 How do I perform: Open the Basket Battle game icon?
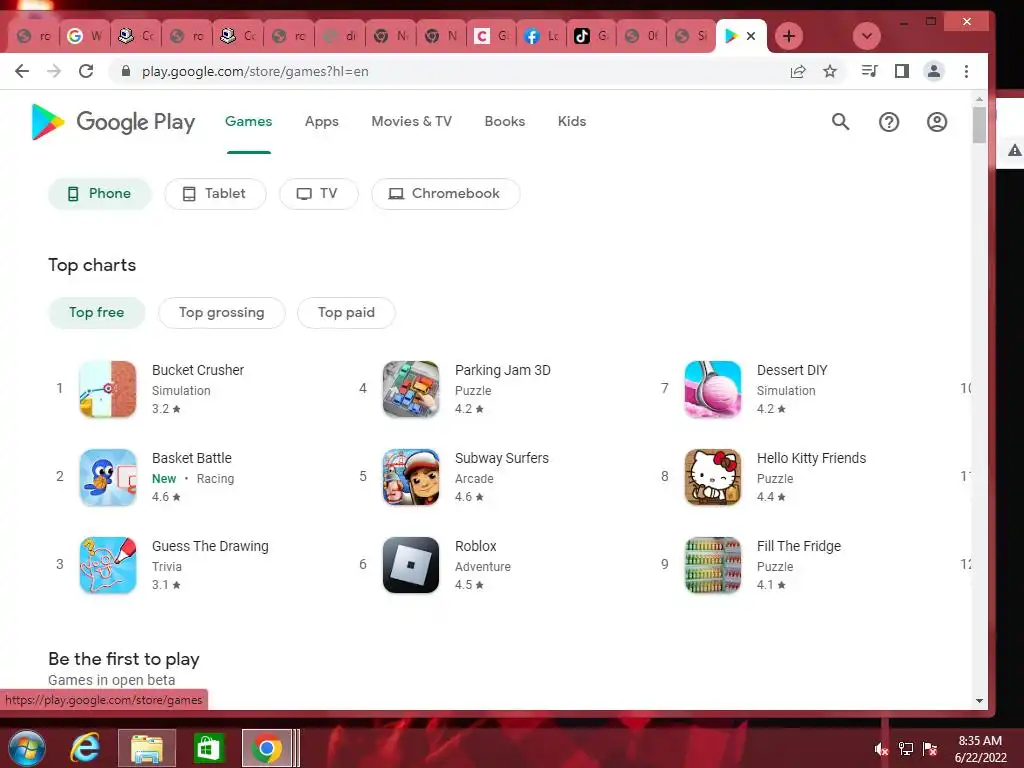tap(108, 477)
